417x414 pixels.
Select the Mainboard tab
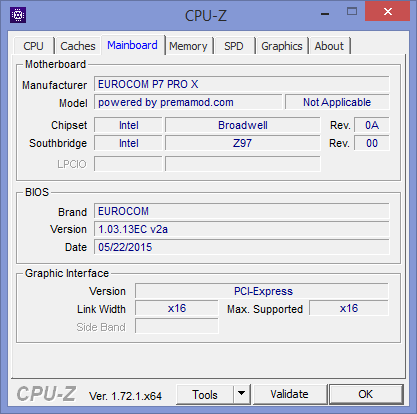(132, 45)
